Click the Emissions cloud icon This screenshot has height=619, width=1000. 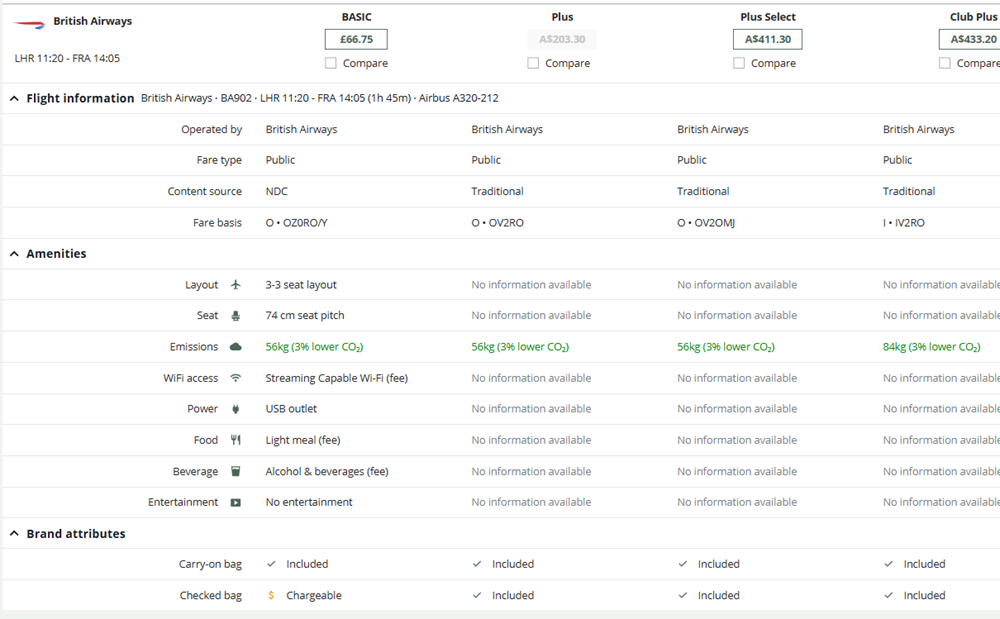pos(236,347)
